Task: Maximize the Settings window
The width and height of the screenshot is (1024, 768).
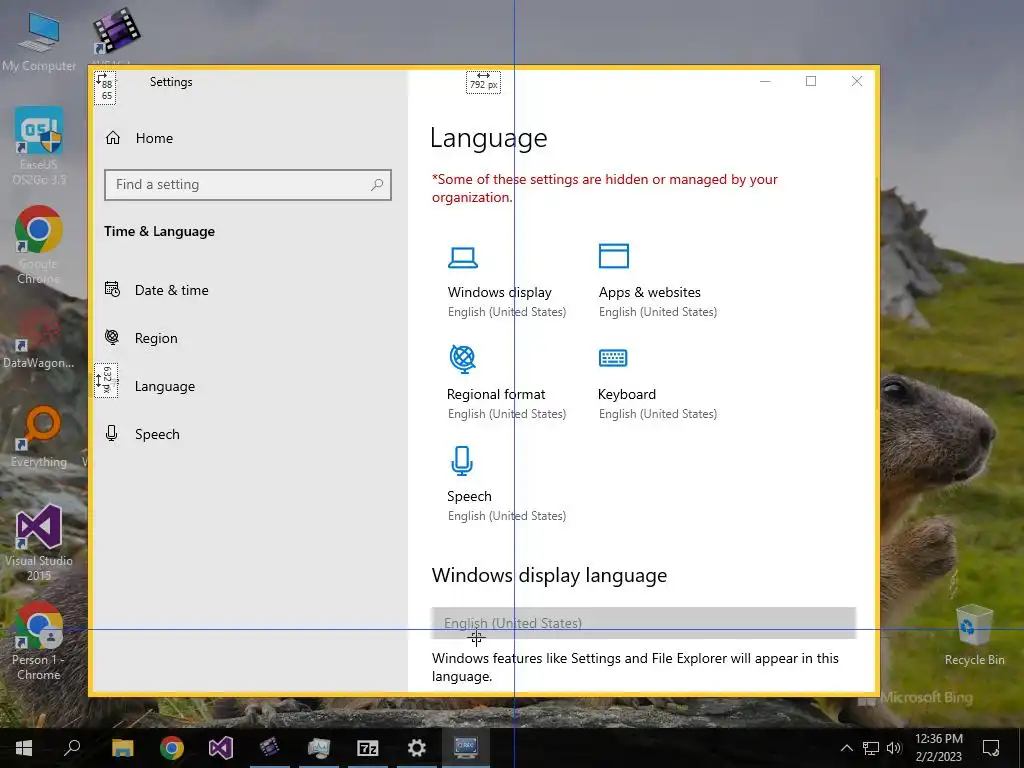Action: [811, 81]
